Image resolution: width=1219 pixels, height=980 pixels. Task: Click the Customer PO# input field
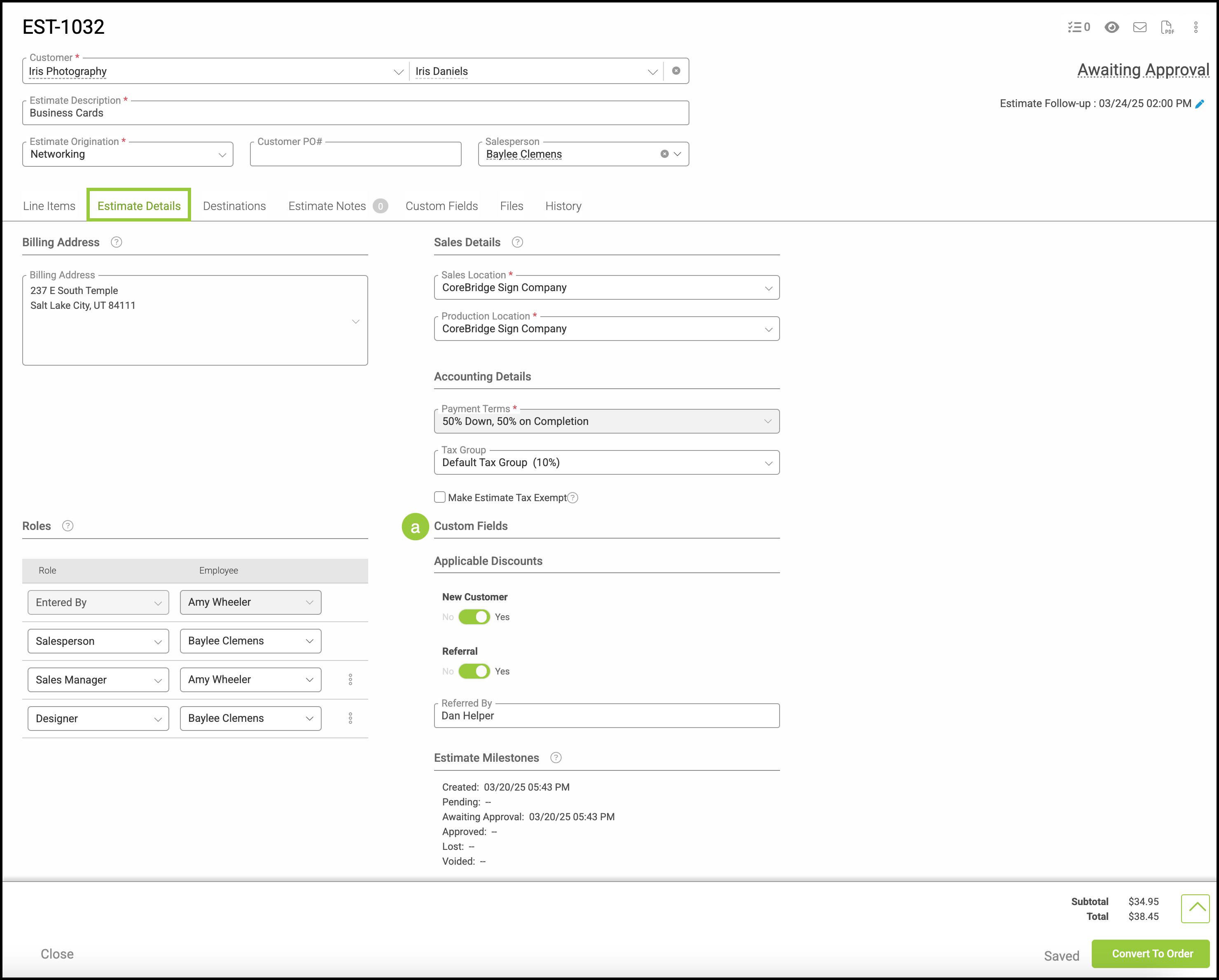point(356,155)
